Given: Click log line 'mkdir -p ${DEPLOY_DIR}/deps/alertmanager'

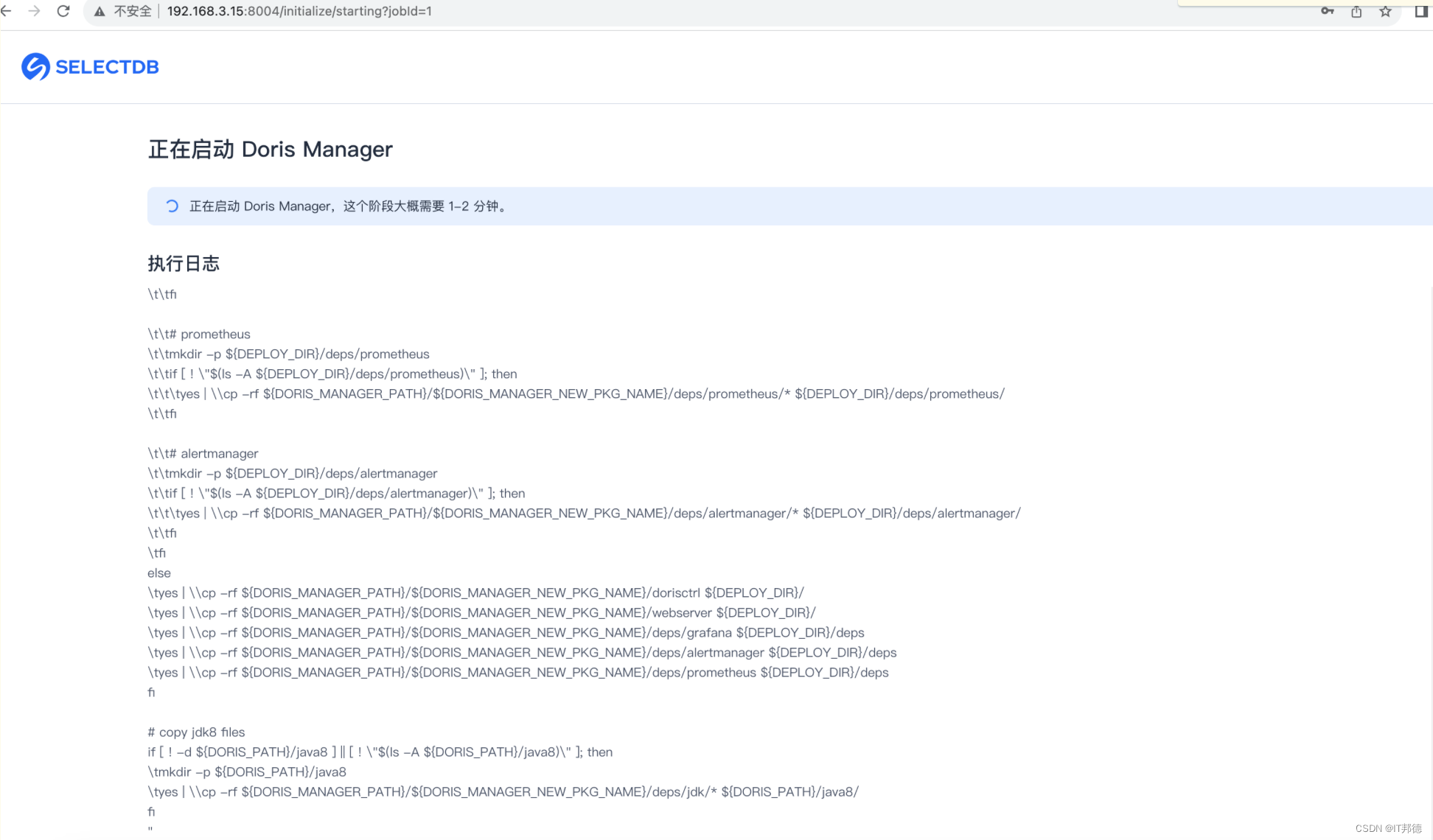Looking at the screenshot, I should click(293, 474).
